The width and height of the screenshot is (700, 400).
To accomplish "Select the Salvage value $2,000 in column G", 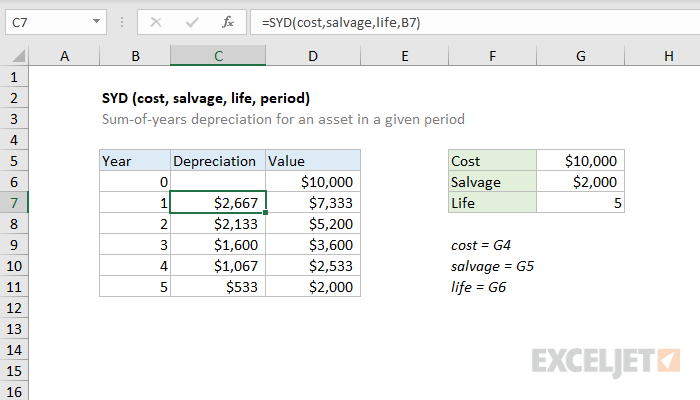I will pyautogui.click(x=580, y=182).
